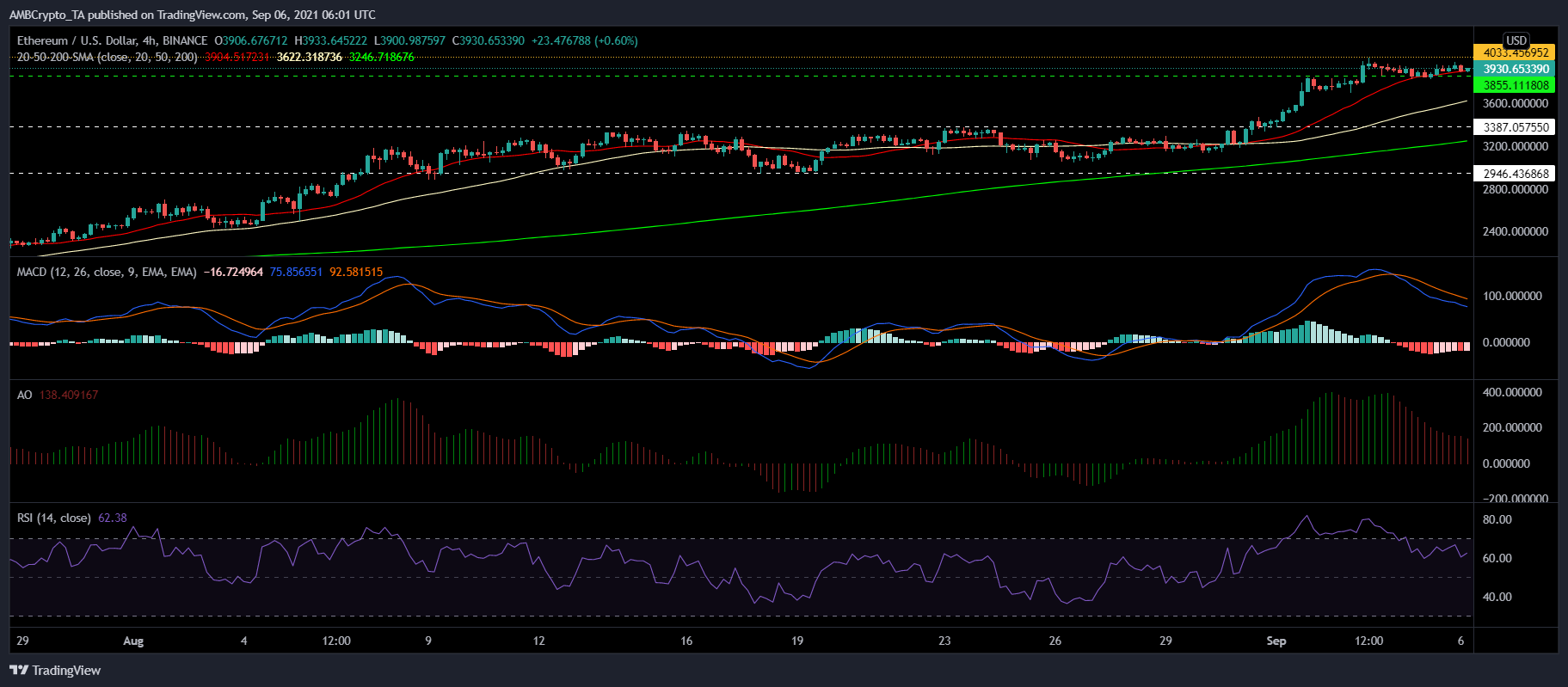
Task: Click the MACD (12, 26, close, 9, EMA, EMA) legend
Action: 108,272
